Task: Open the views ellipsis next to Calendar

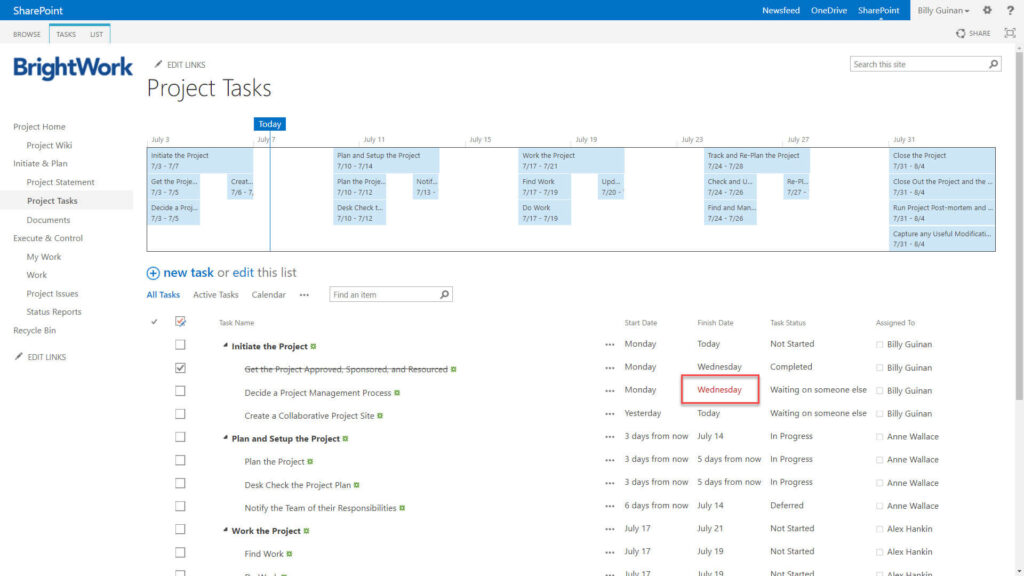Action: pos(304,295)
